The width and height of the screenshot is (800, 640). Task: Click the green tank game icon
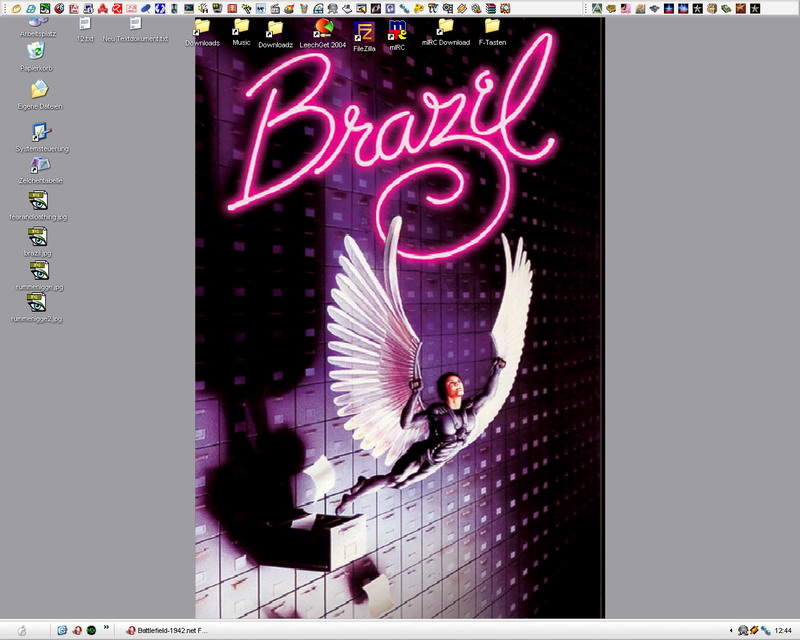tap(727, 8)
